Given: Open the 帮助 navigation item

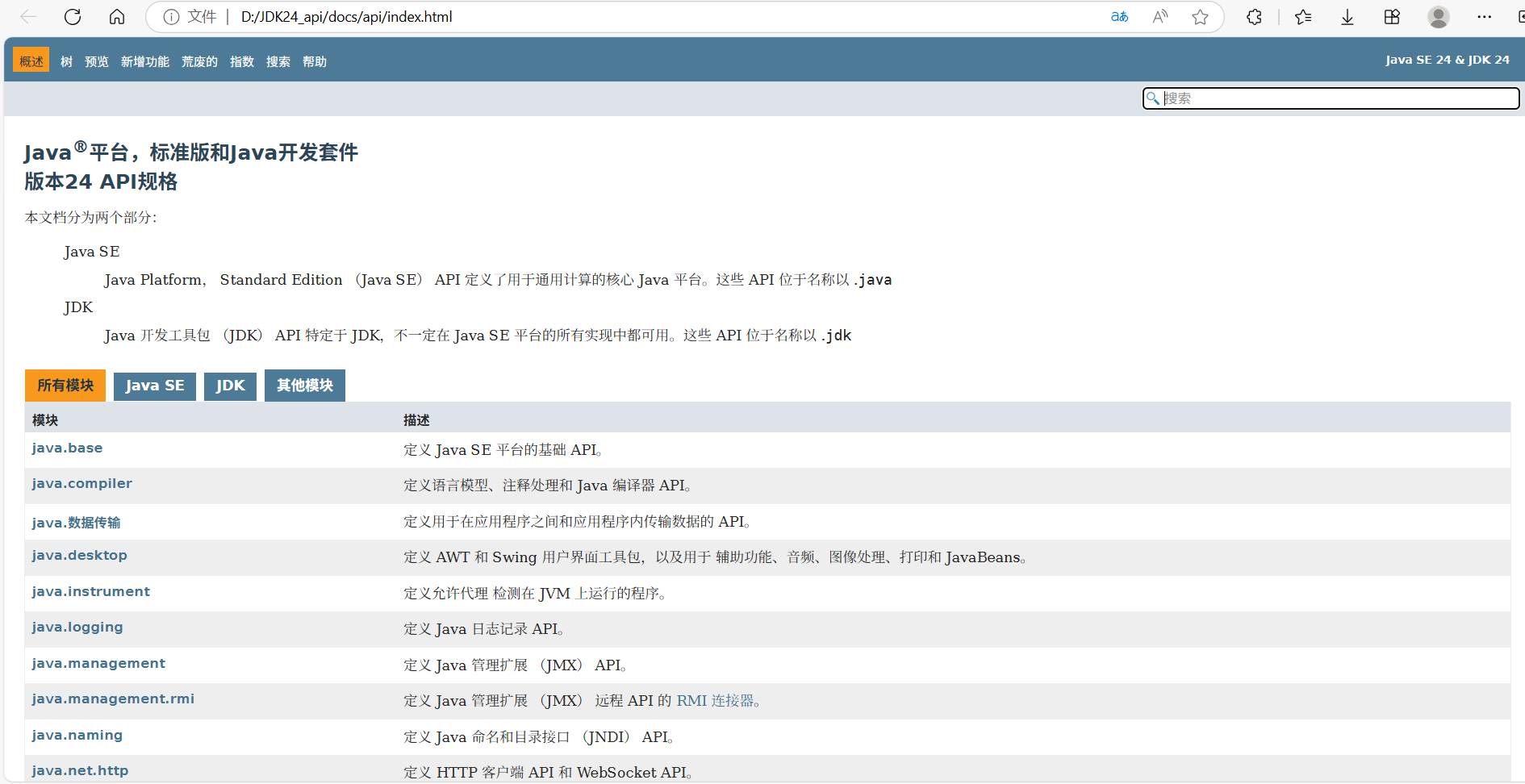Looking at the screenshot, I should point(315,61).
